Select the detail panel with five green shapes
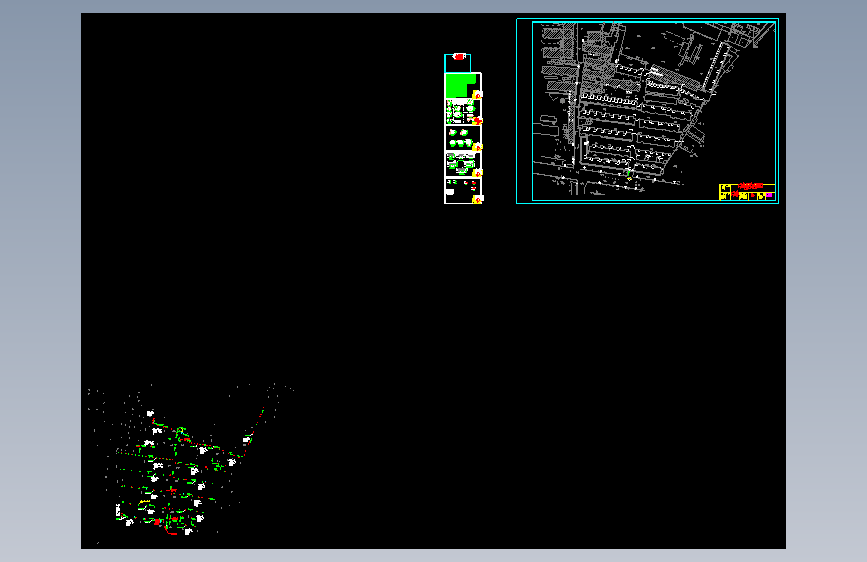The height and width of the screenshot is (562, 867). [x=463, y=138]
